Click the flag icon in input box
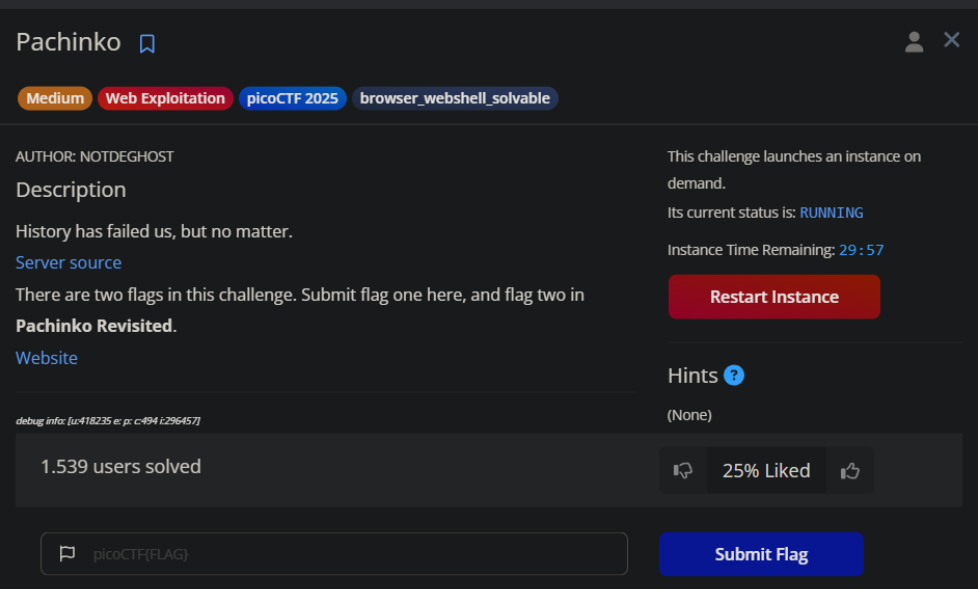 (67, 553)
